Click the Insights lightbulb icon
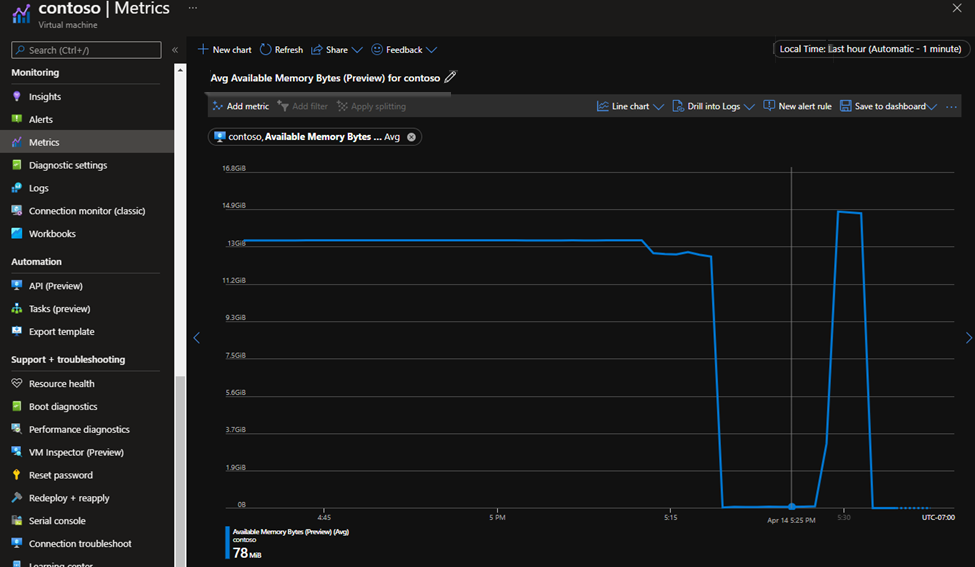The width and height of the screenshot is (975, 567). coord(17,96)
